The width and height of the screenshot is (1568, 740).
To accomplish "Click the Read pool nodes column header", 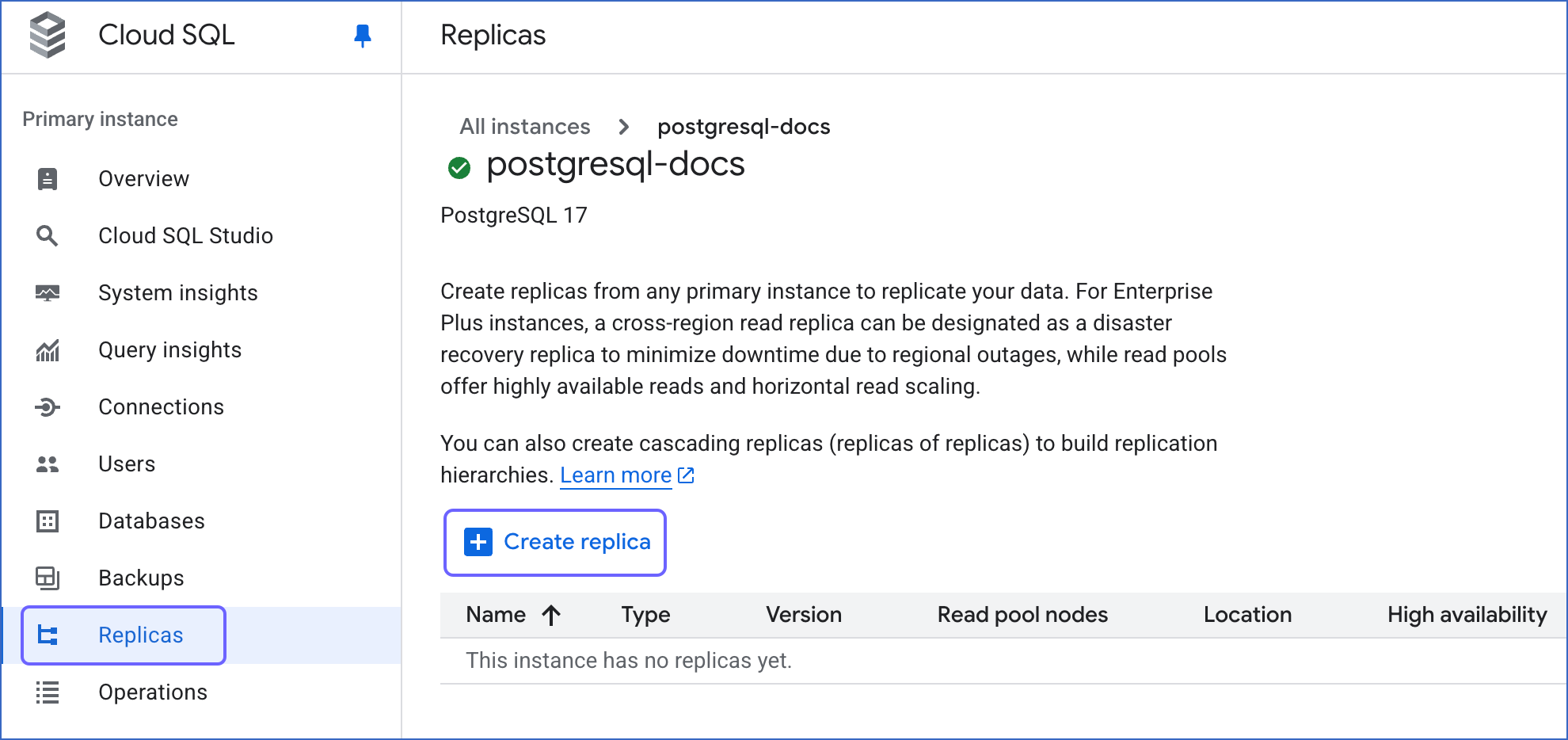I will coord(1022,615).
